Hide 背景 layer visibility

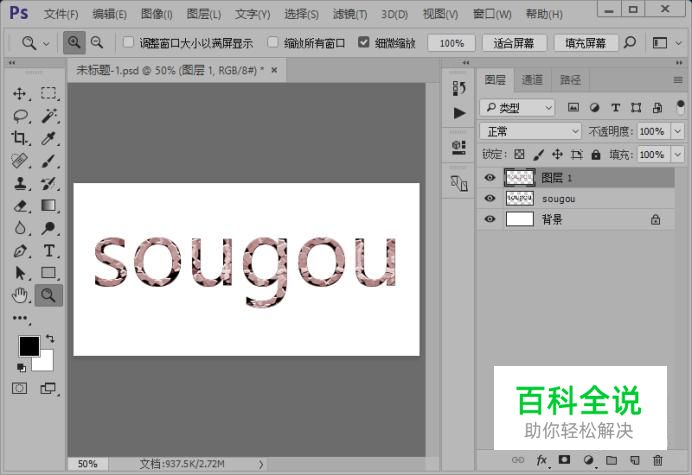pos(489,219)
